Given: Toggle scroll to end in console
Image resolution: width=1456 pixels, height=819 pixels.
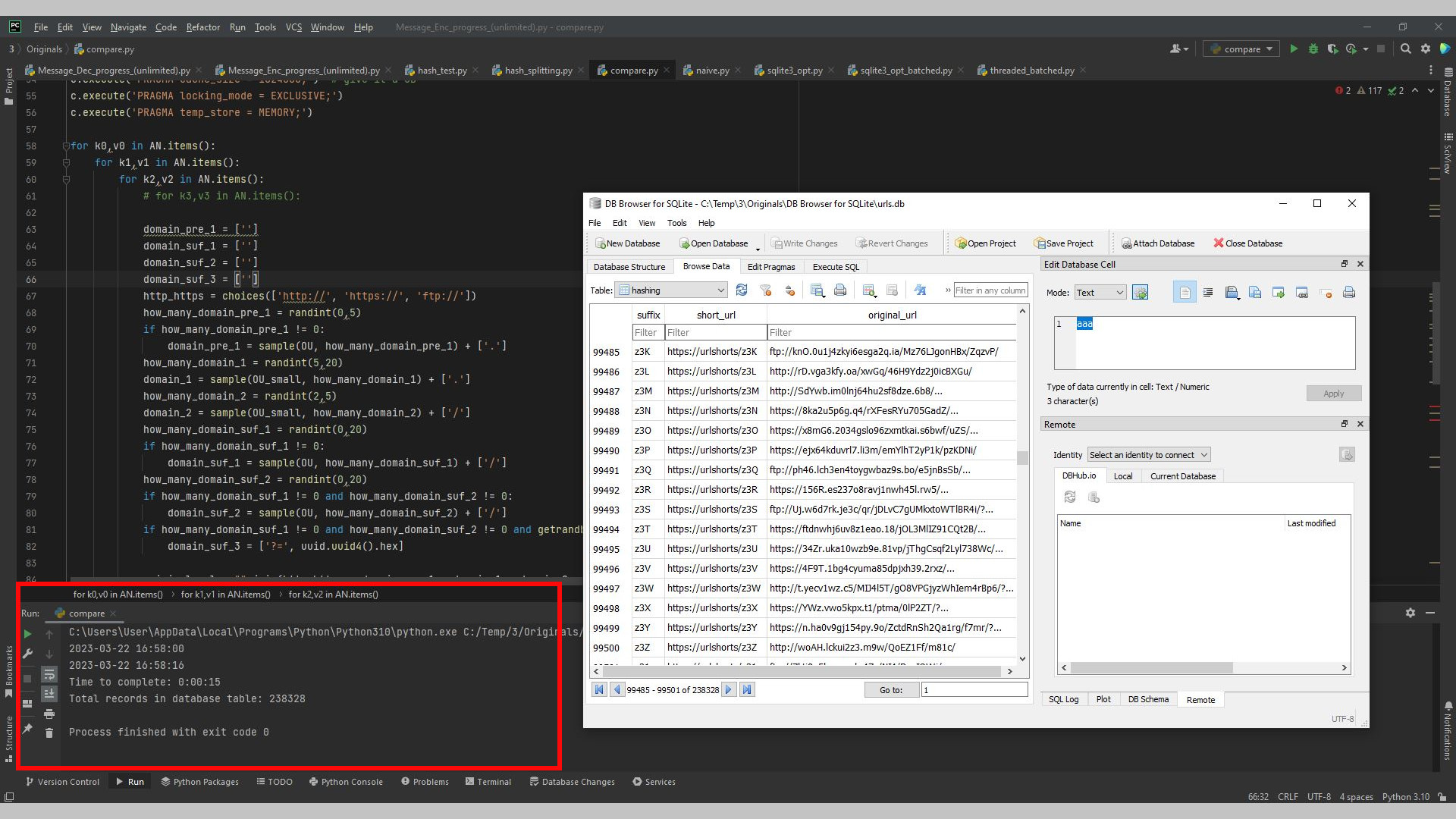Looking at the screenshot, I should click(49, 693).
